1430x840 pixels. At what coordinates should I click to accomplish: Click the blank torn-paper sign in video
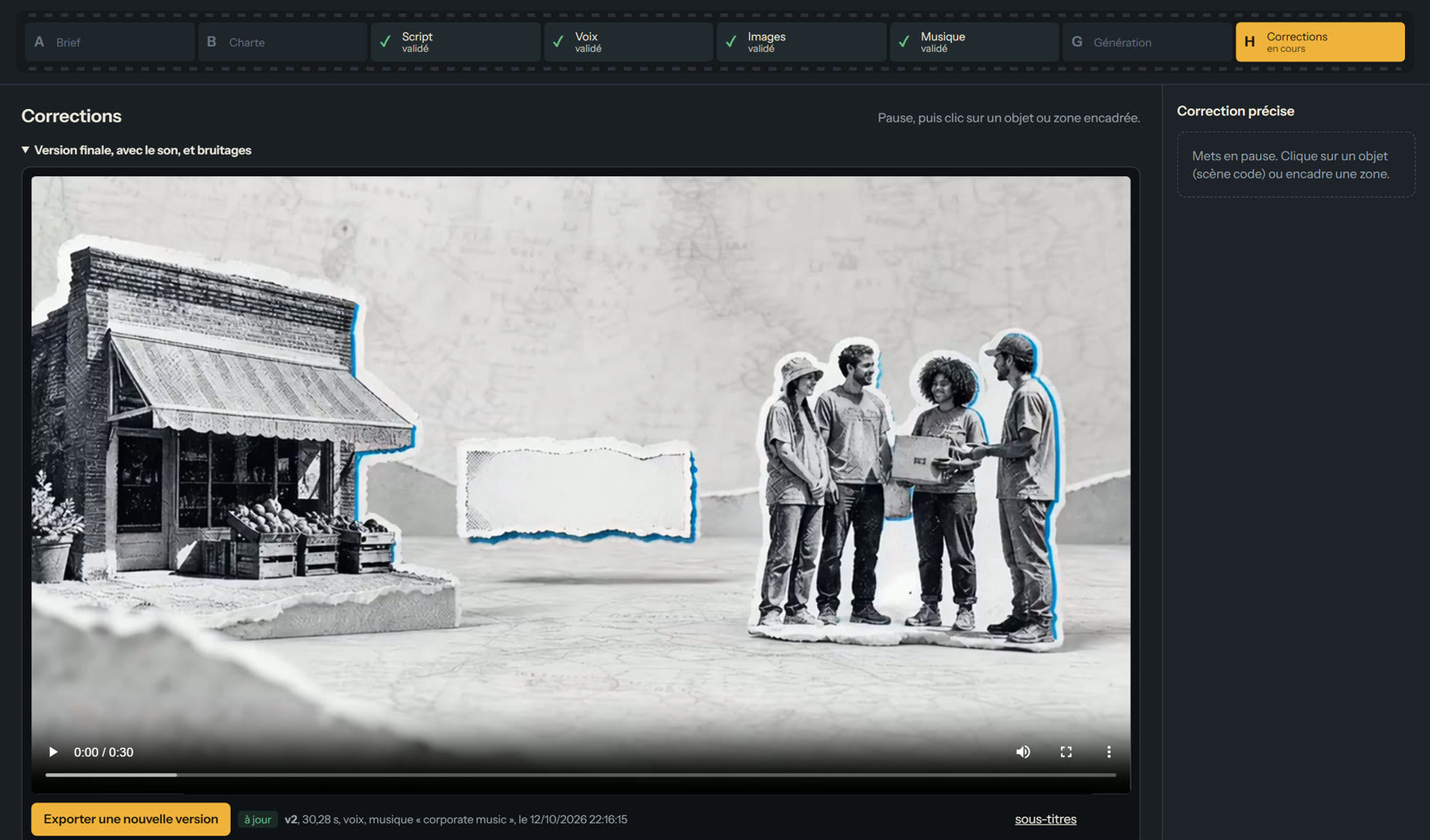[577, 490]
